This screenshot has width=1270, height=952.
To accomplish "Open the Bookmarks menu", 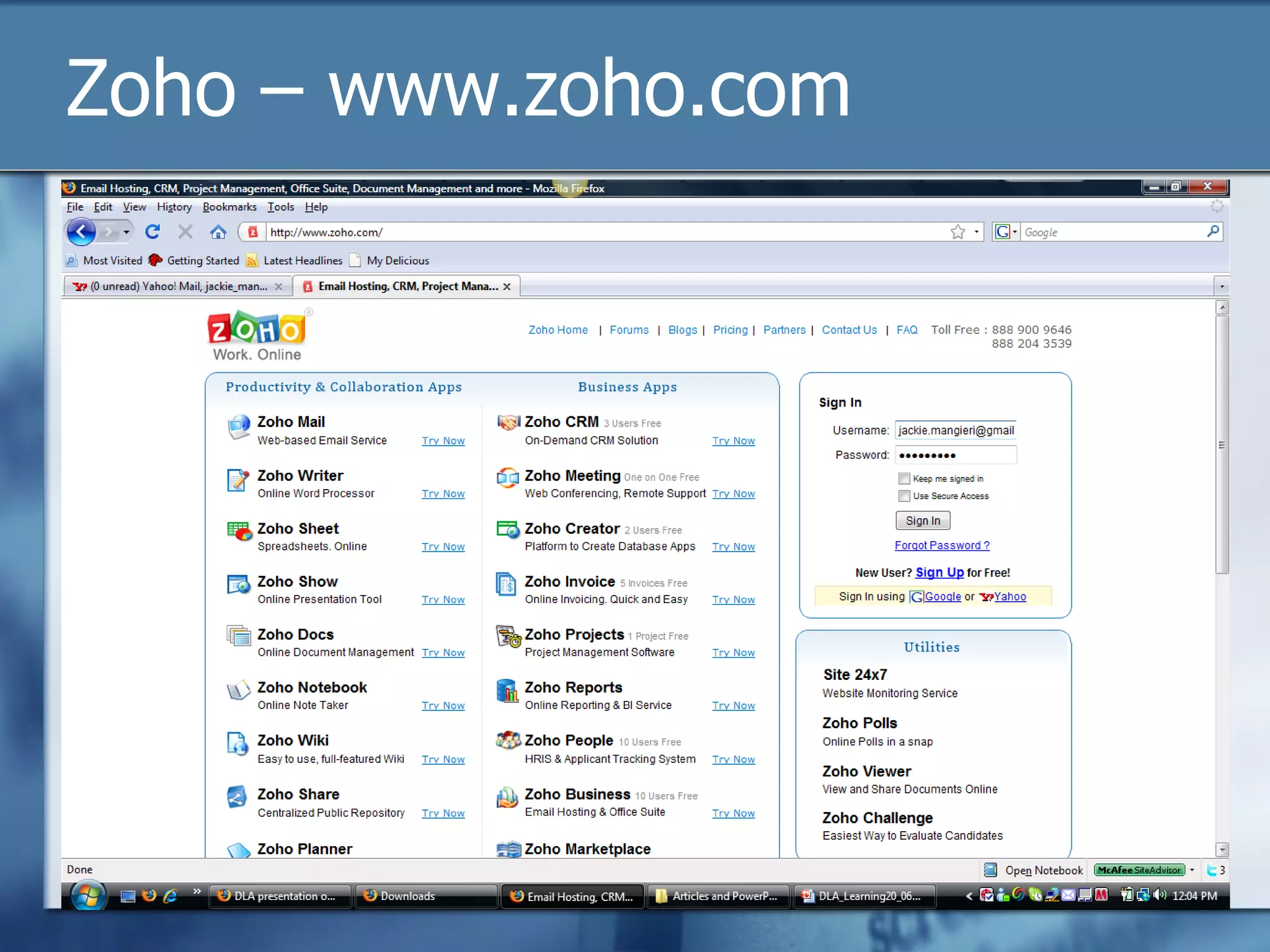I will [x=229, y=207].
